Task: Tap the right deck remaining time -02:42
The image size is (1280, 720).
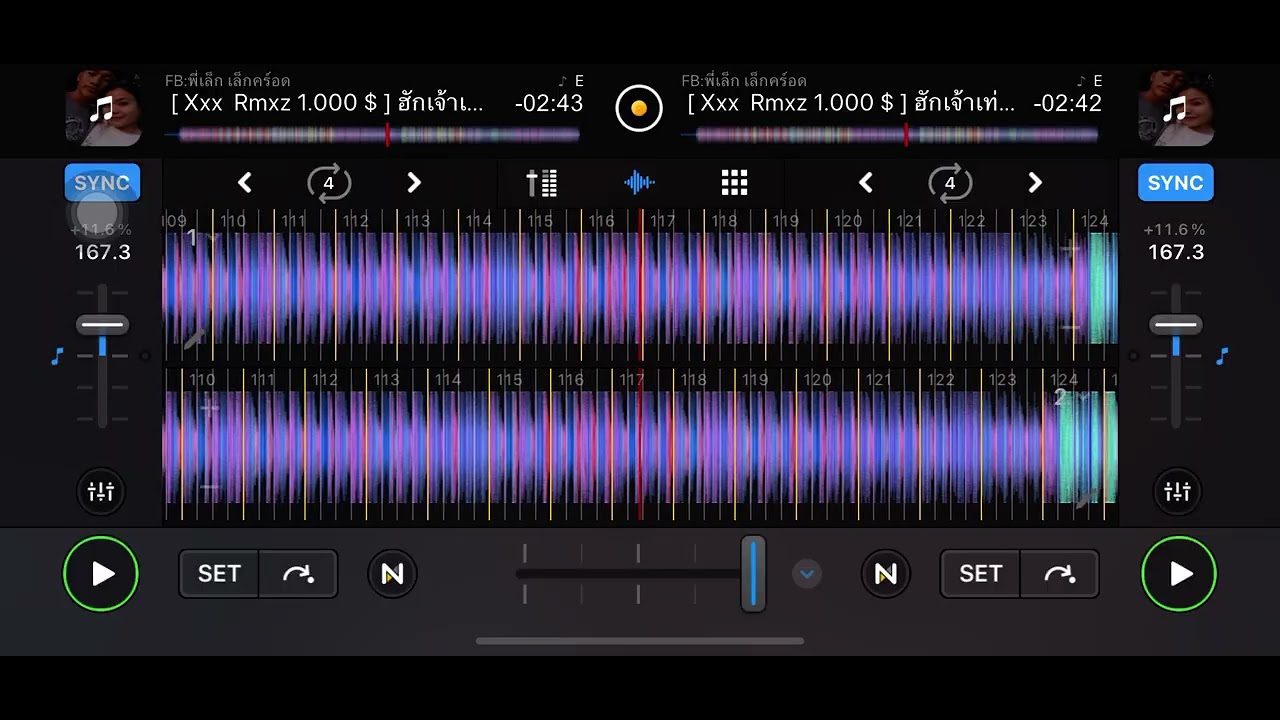Action: [1068, 103]
